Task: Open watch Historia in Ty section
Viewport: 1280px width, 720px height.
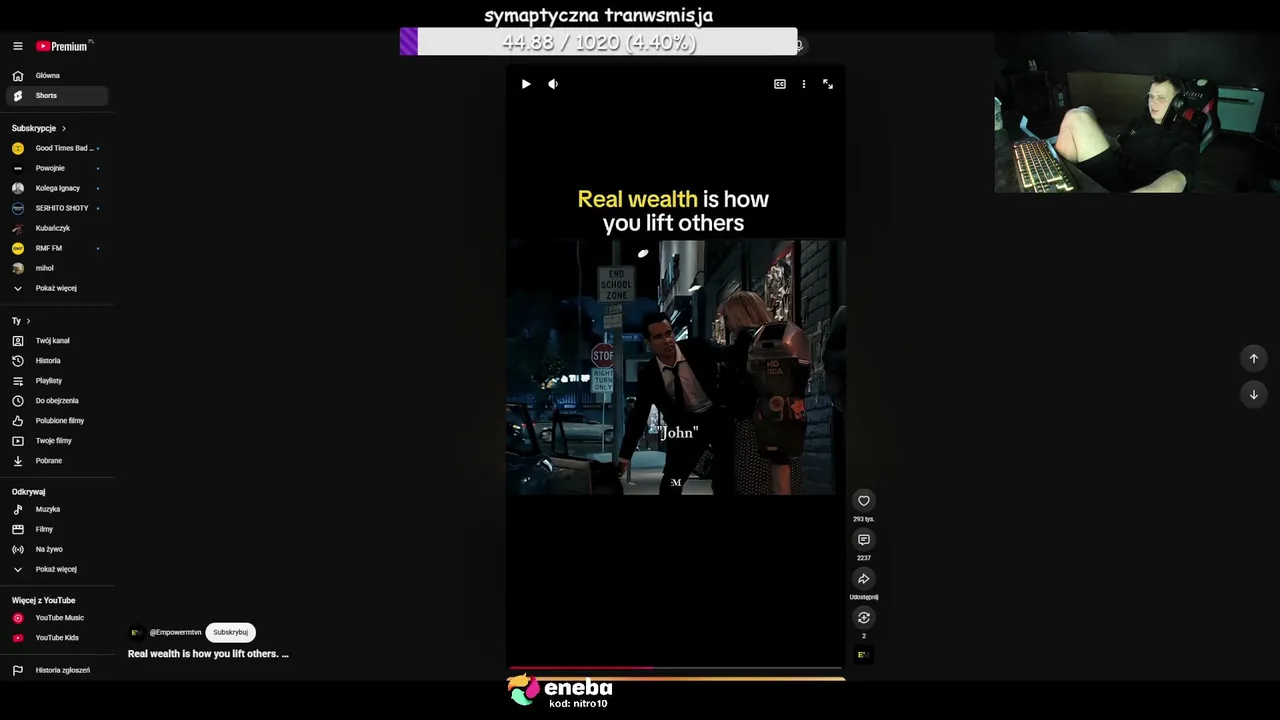Action: 57,361
